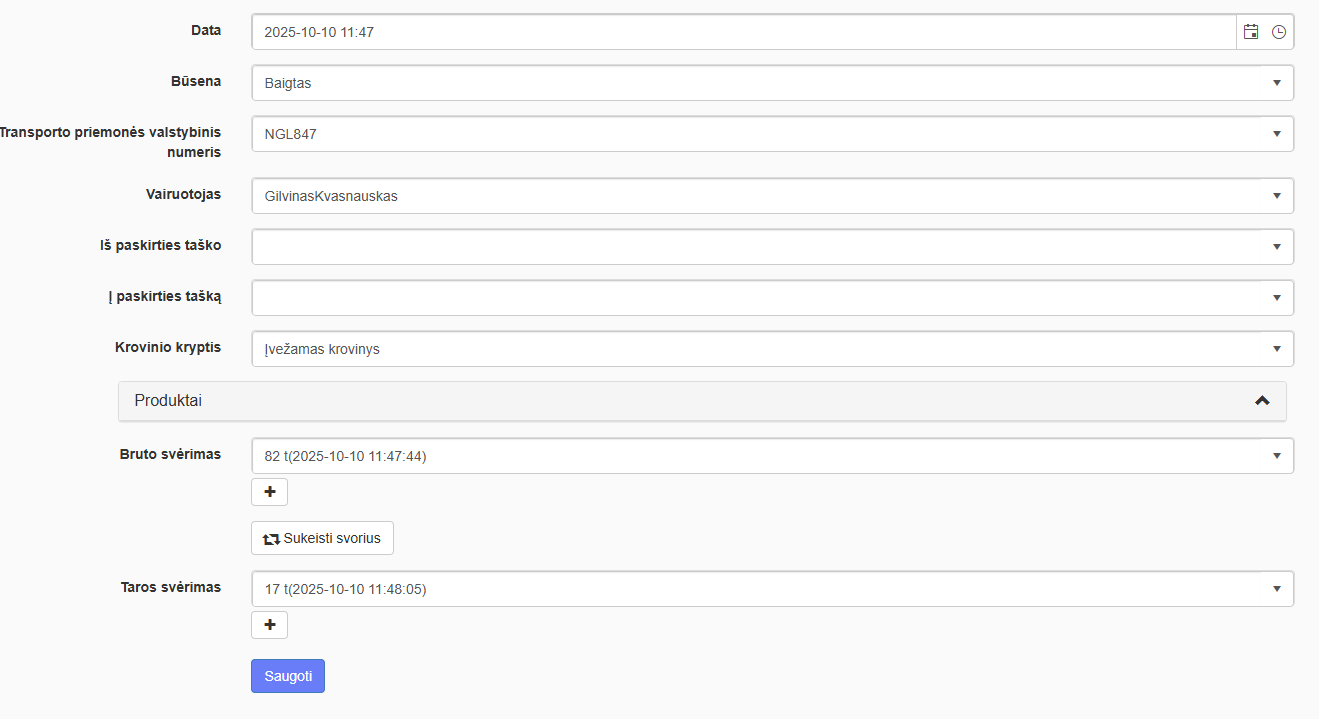Open the Bruto svėrimas weight dropdown
This screenshot has height=719, width=1319.
[760, 456]
